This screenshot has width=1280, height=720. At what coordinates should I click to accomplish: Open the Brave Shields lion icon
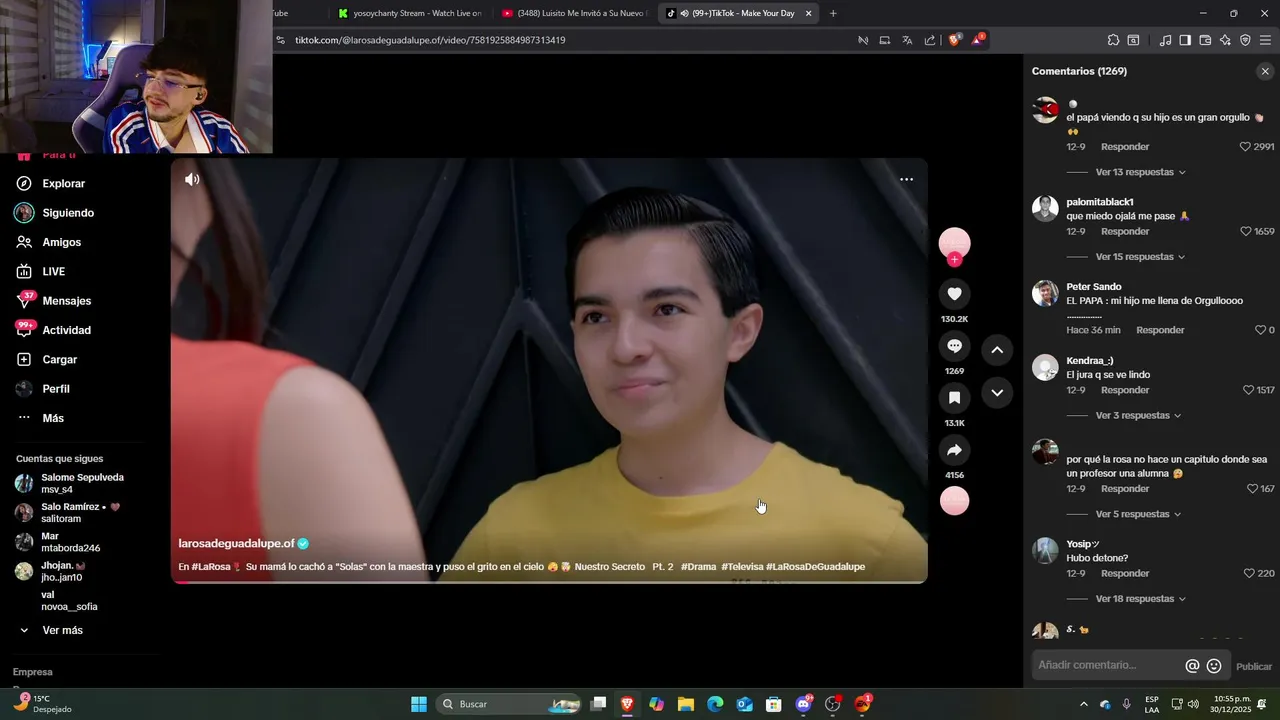[954, 40]
